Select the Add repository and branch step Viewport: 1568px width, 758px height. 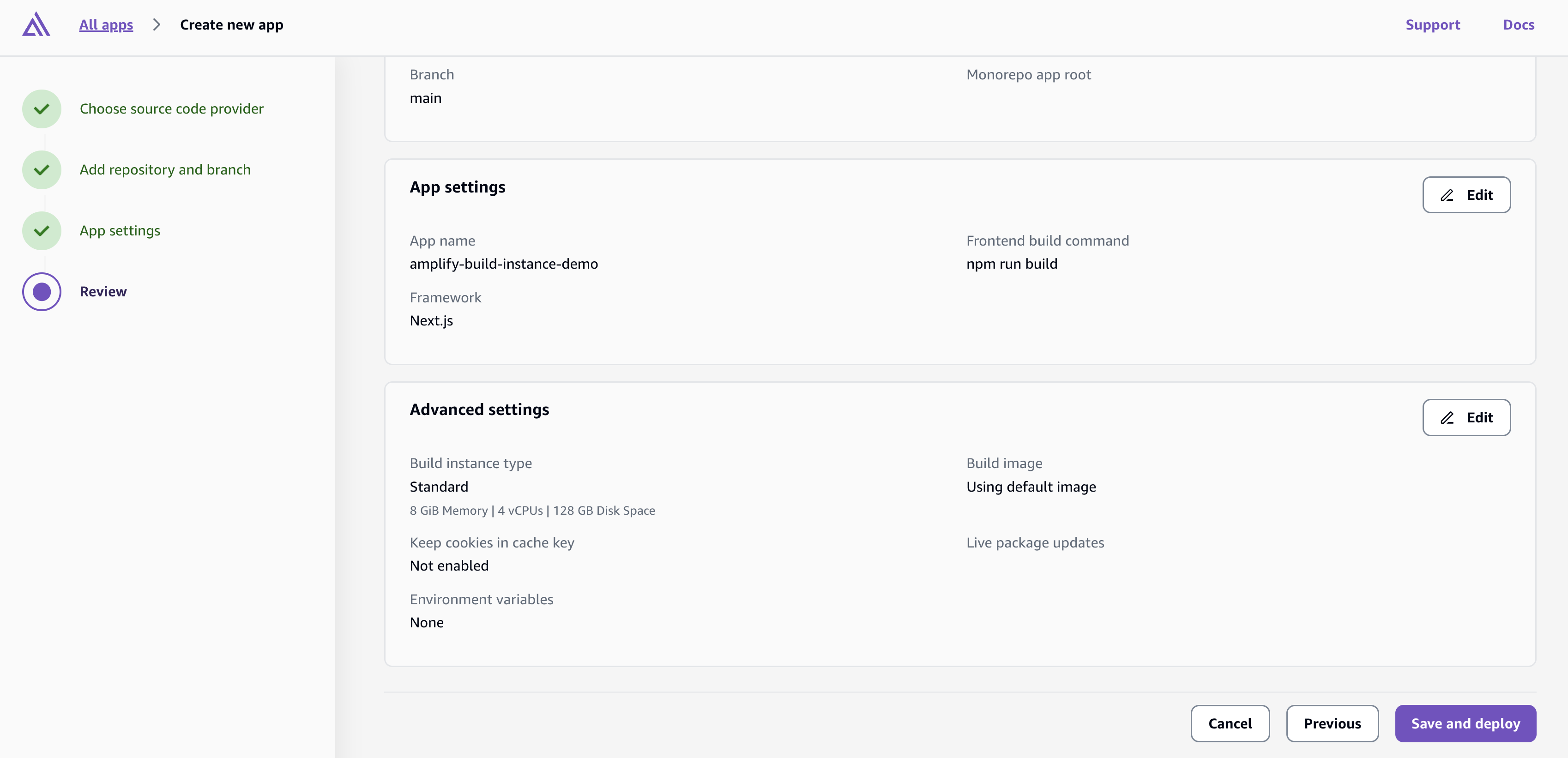click(165, 169)
